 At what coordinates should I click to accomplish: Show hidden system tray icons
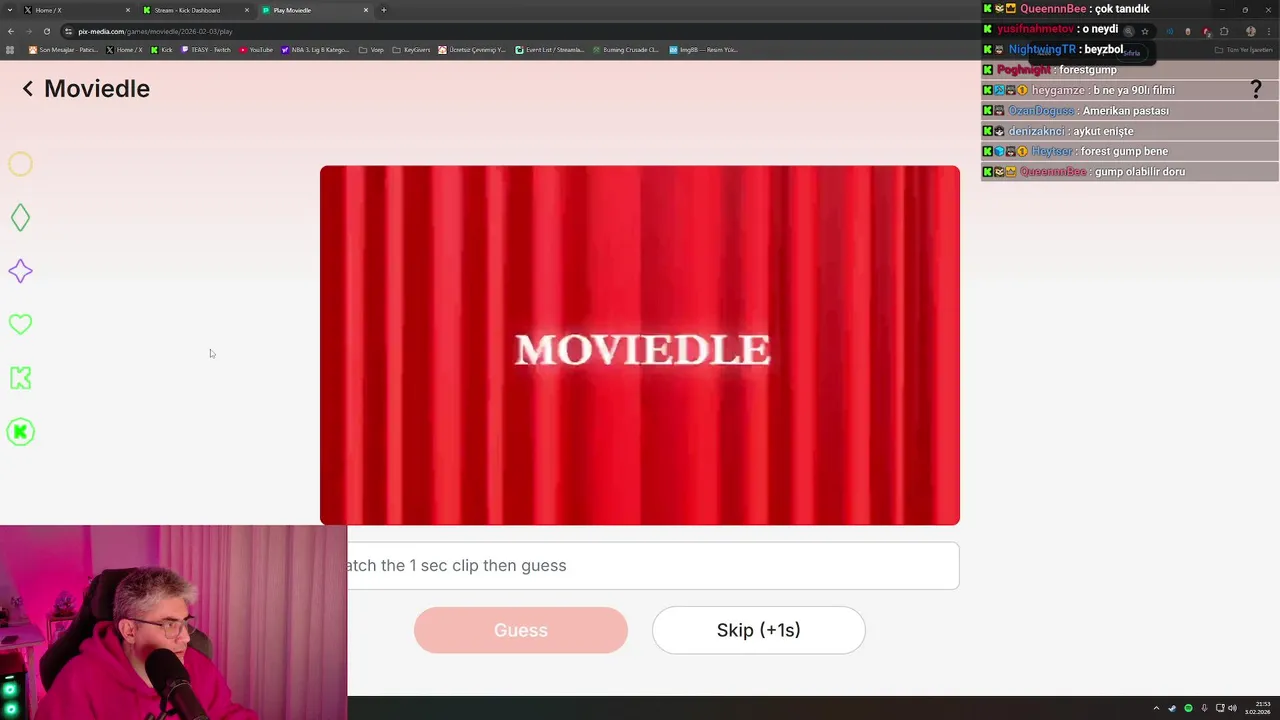click(1156, 708)
